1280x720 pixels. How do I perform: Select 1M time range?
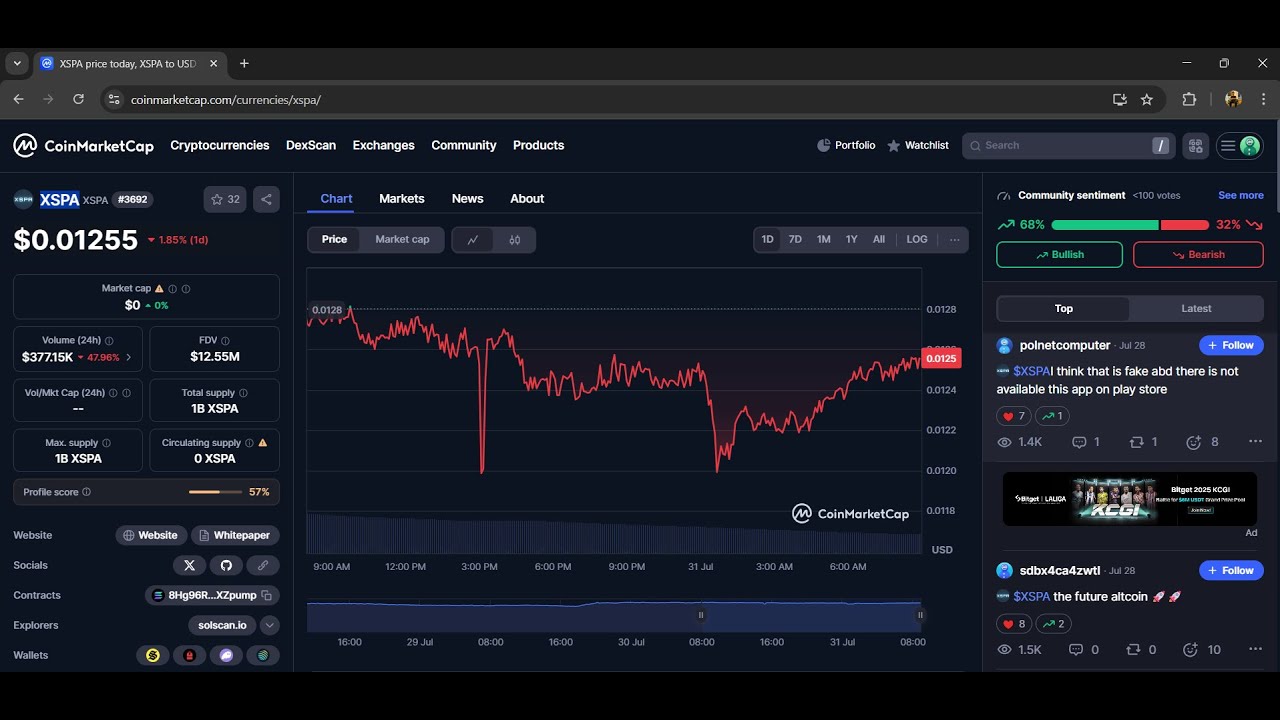[824, 240]
